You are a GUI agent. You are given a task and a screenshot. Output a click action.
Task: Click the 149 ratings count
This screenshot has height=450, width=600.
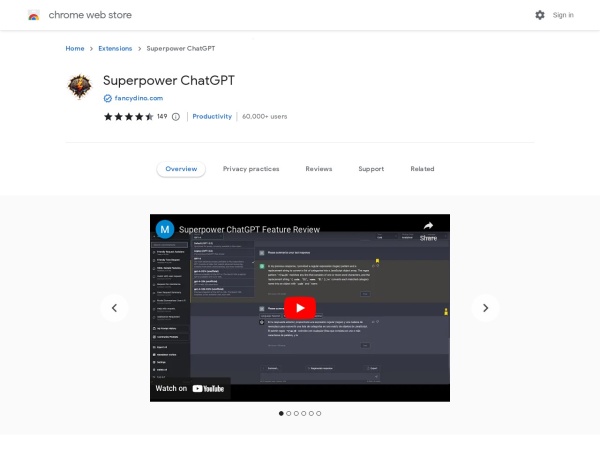[162, 116]
